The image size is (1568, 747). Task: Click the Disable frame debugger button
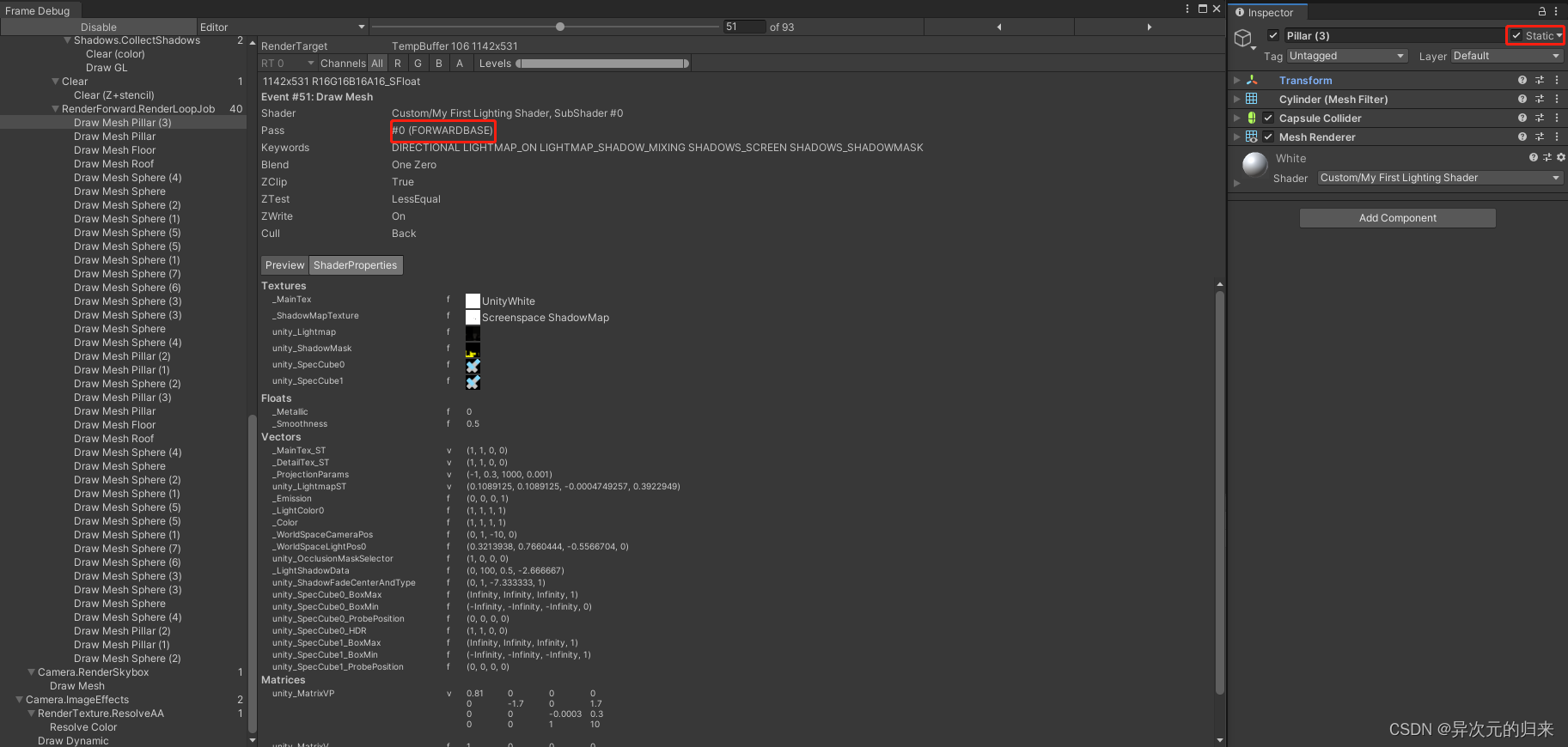[x=99, y=27]
